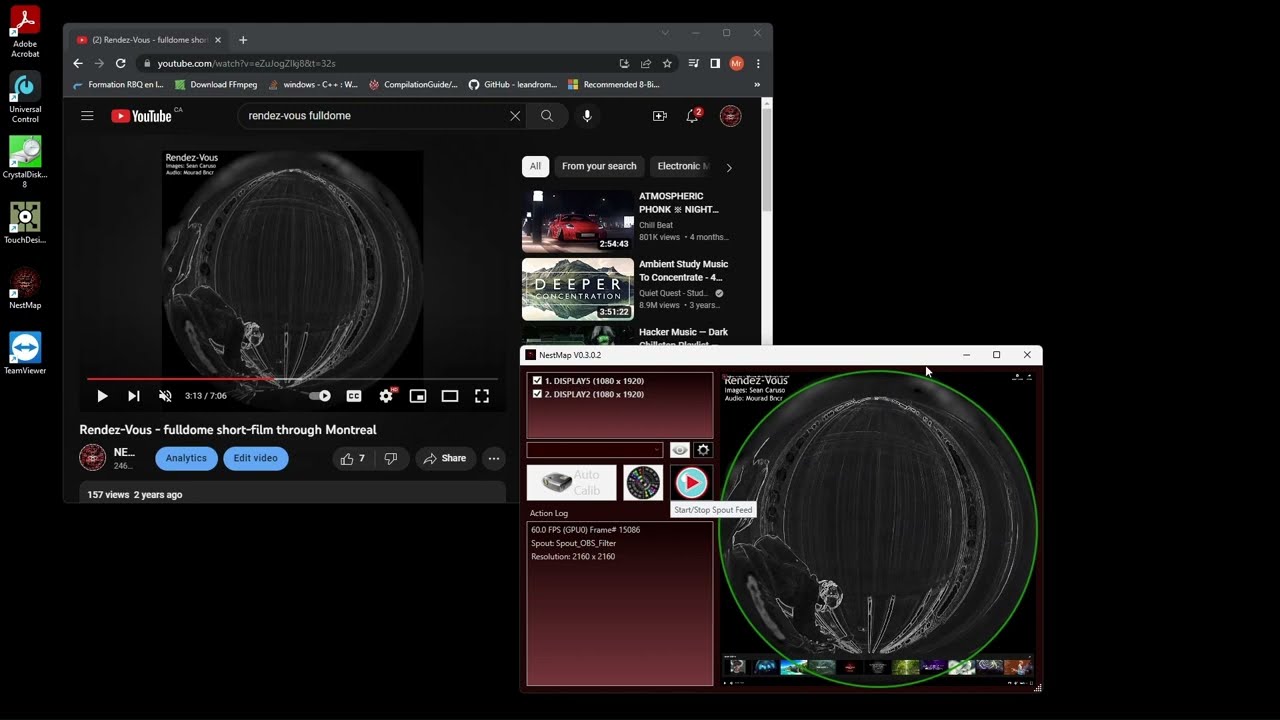
Task: Open Chrome profile avatar Mr
Action: [737, 63]
